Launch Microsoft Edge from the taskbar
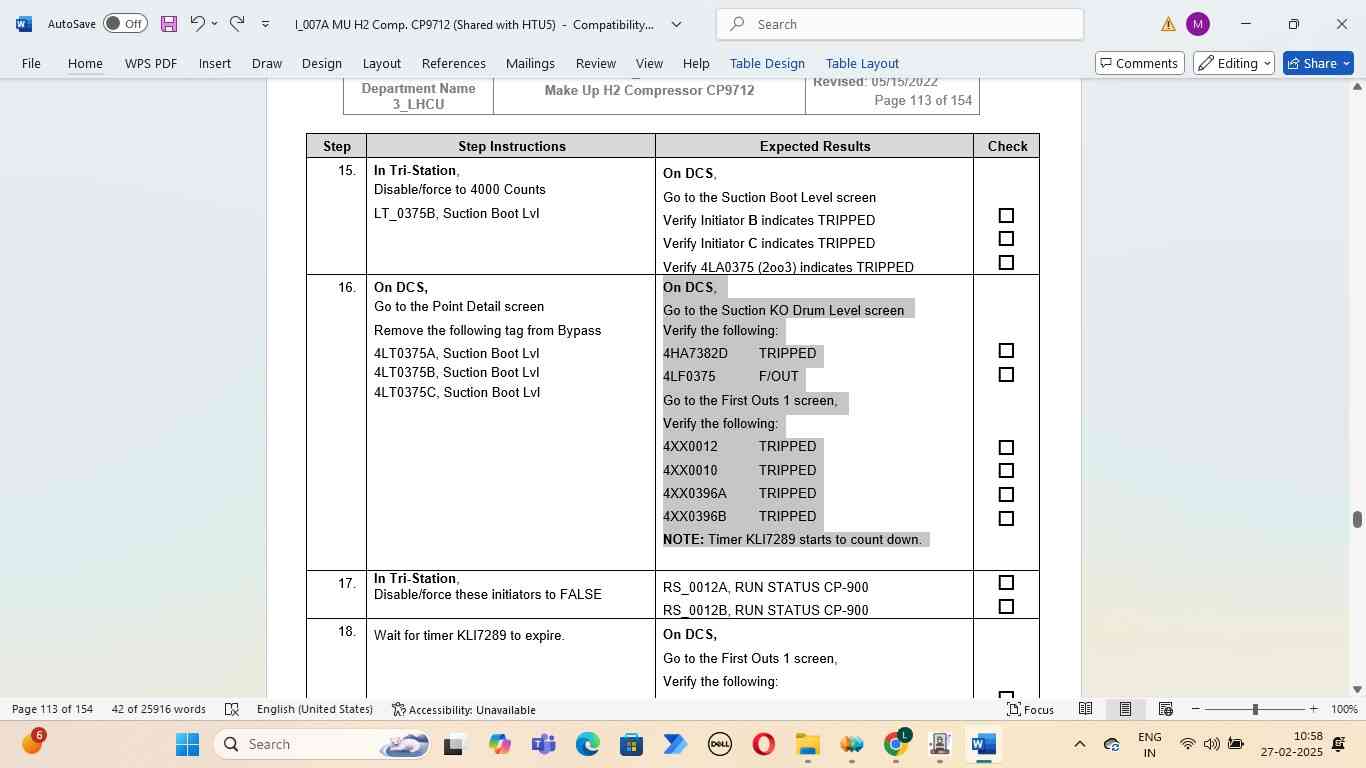The image size is (1366, 768). [587, 744]
